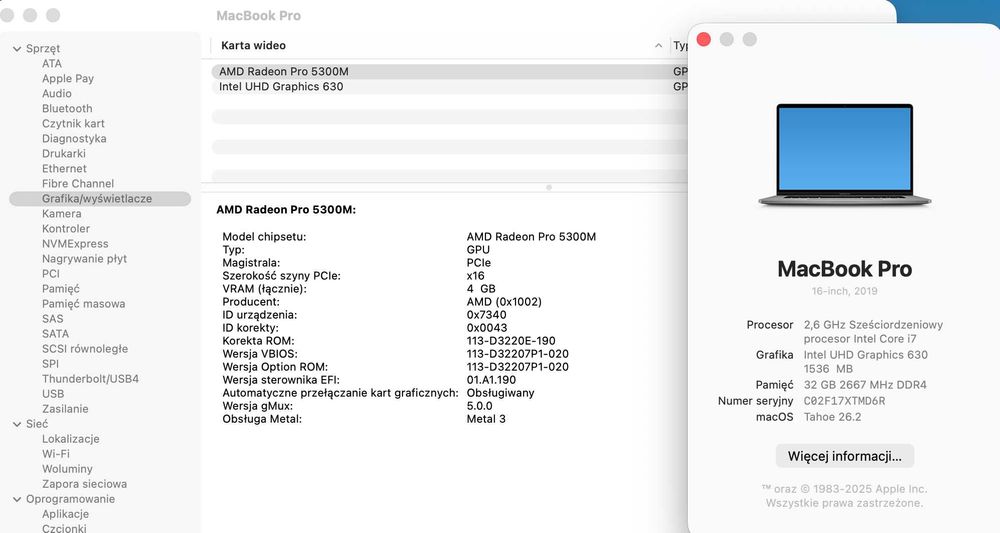Click the 32 GB 2667 MHz DDR4 value
Viewport: 1000px width, 533px height.
pos(865,385)
